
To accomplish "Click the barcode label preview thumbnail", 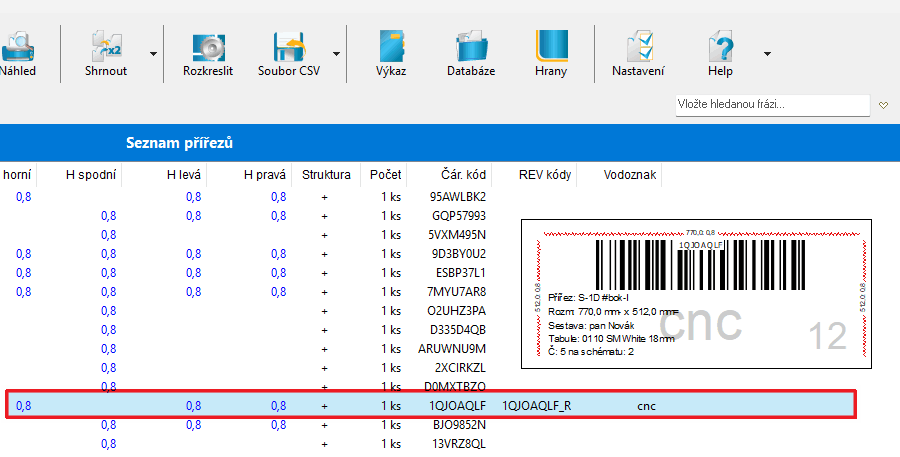I will (695, 293).
